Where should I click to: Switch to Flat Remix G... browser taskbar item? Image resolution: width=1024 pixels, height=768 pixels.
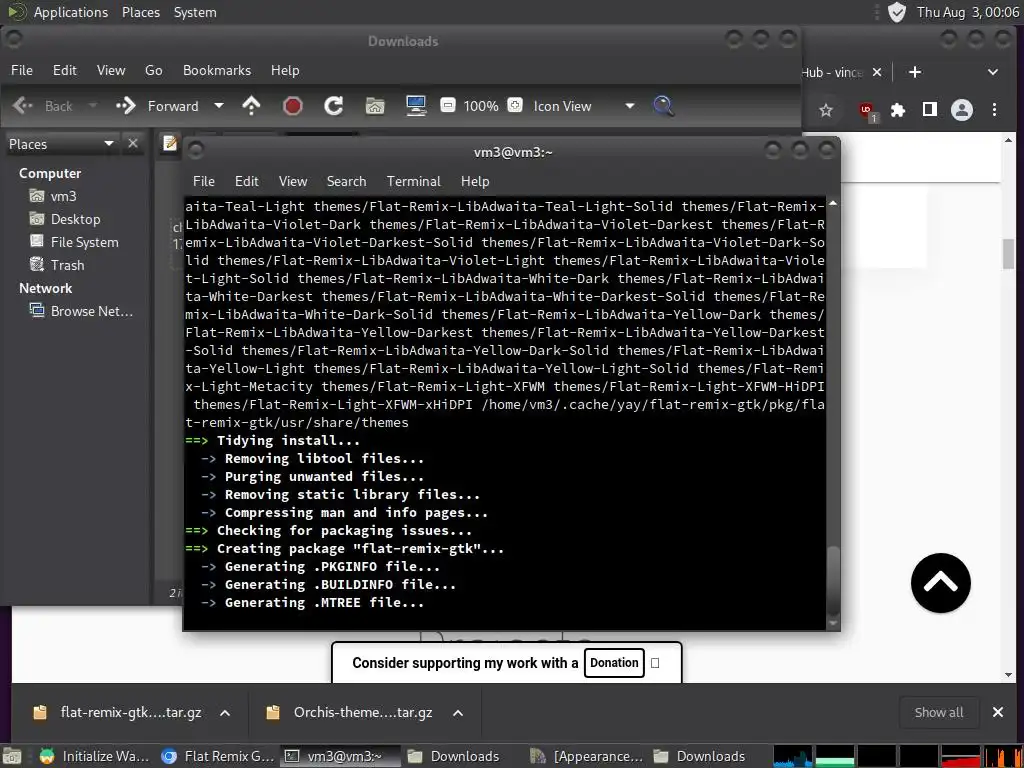pos(218,756)
